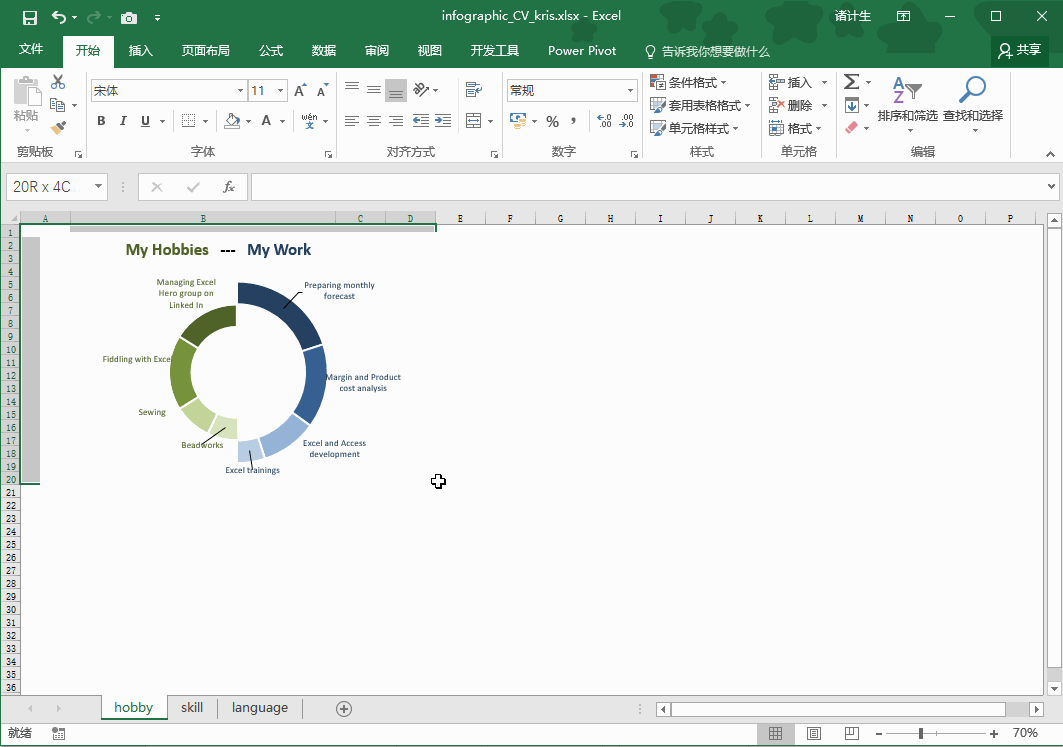Add a new sheet with plus button
Image resolution: width=1063 pixels, height=747 pixels.
pyautogui.click(x=344, y=709)
